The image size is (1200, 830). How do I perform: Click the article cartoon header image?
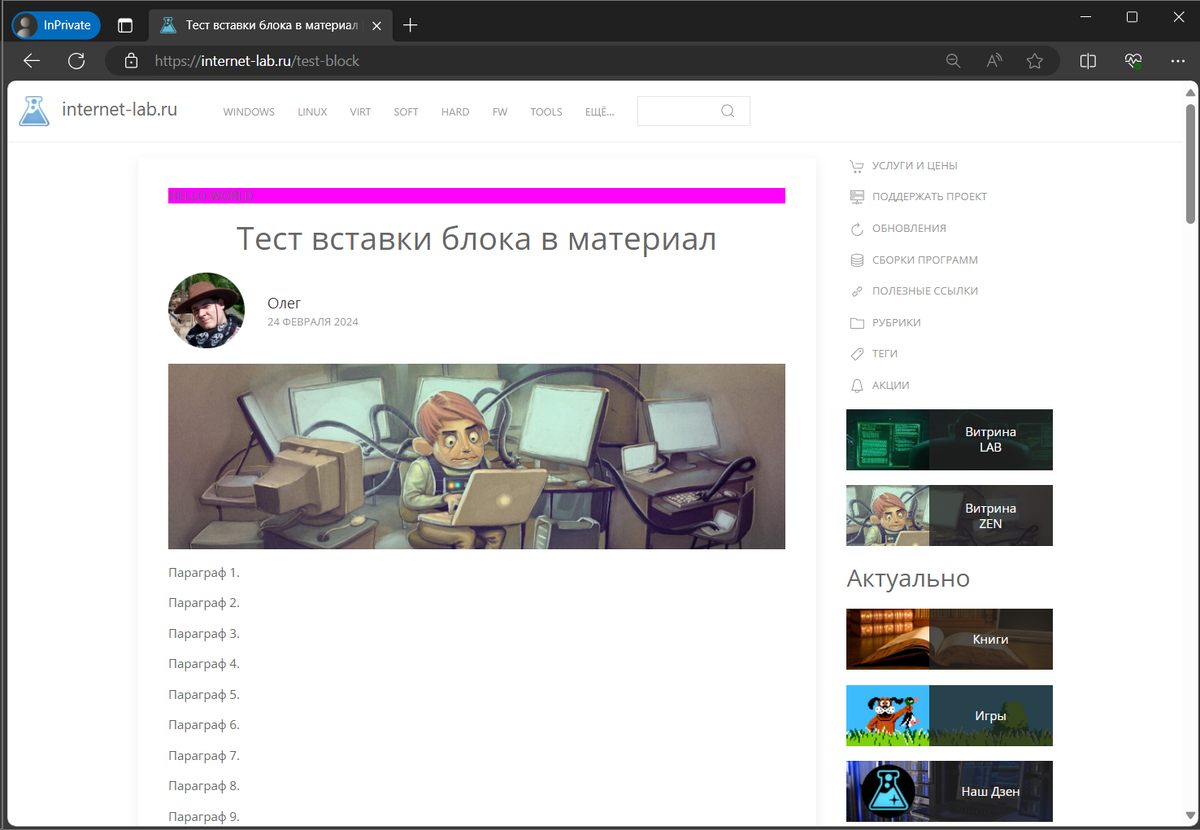[x=476, y=456]
